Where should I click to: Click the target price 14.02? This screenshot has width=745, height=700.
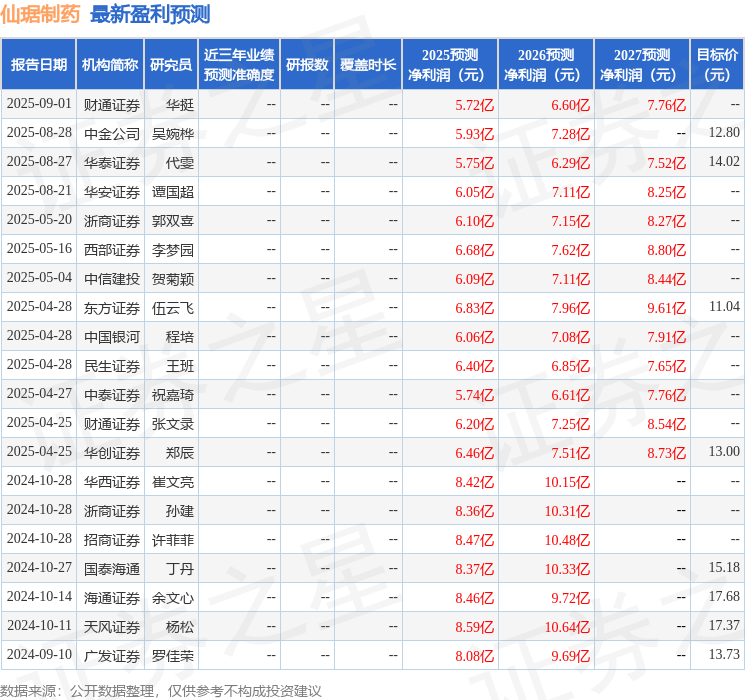pyautogui.click(x=724, y=162)
